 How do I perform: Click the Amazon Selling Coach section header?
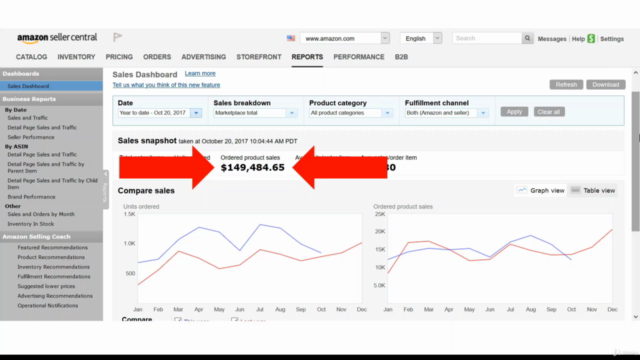click(51, 237)
